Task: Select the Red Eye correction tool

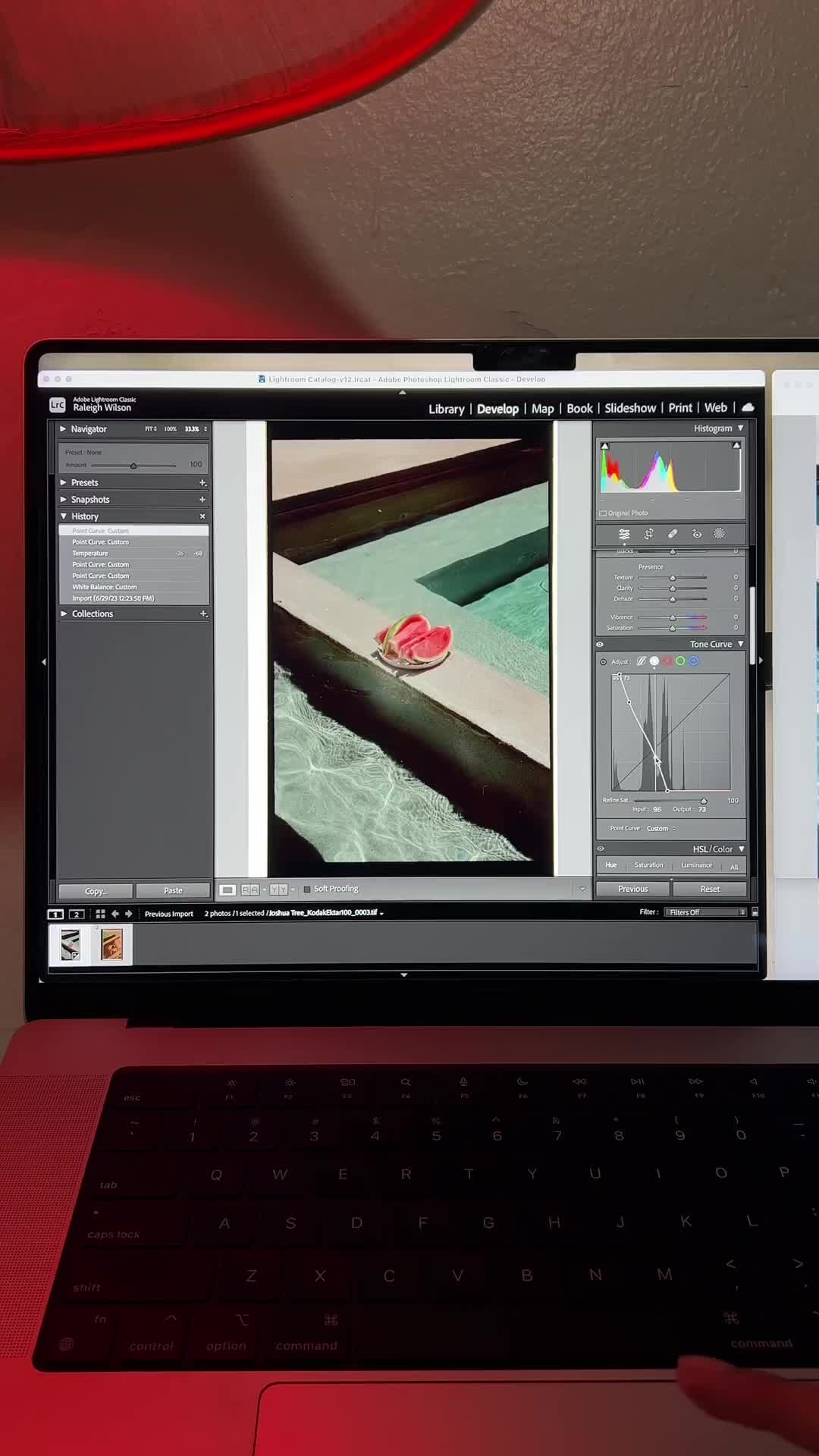Action: click(697, 534)
